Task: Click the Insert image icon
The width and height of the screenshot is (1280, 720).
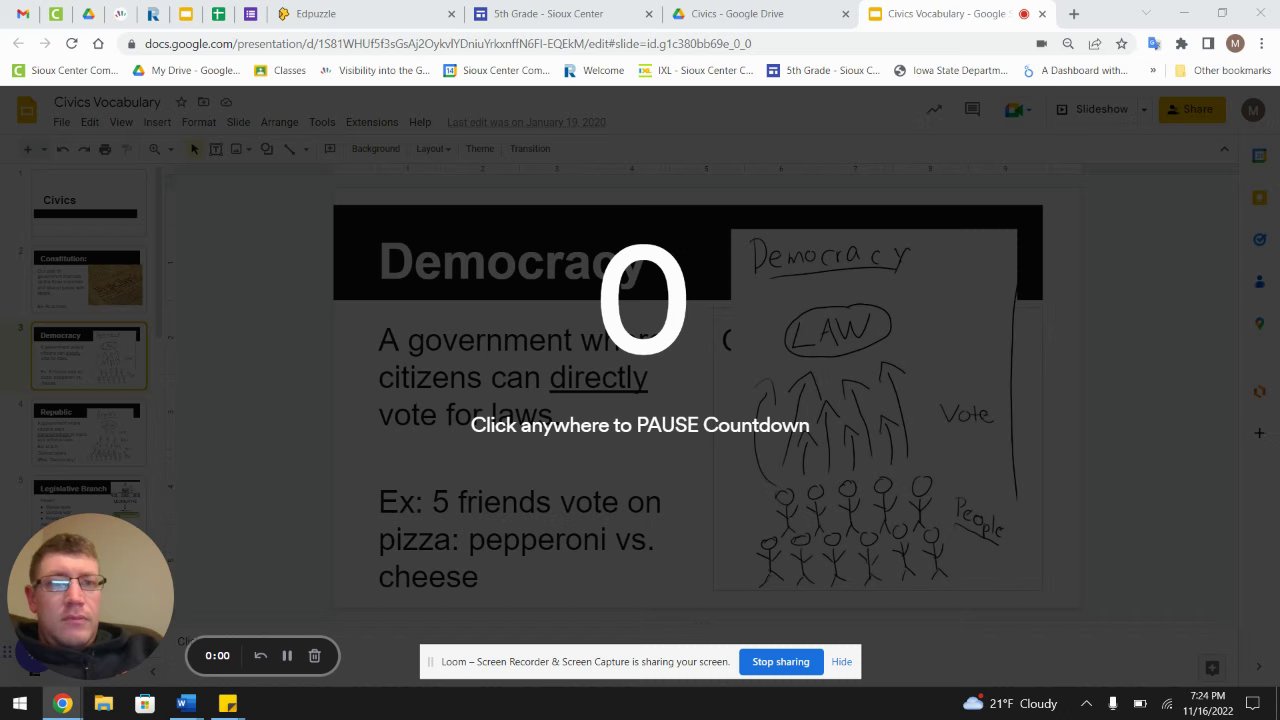Action: click(x=236, y=149)
